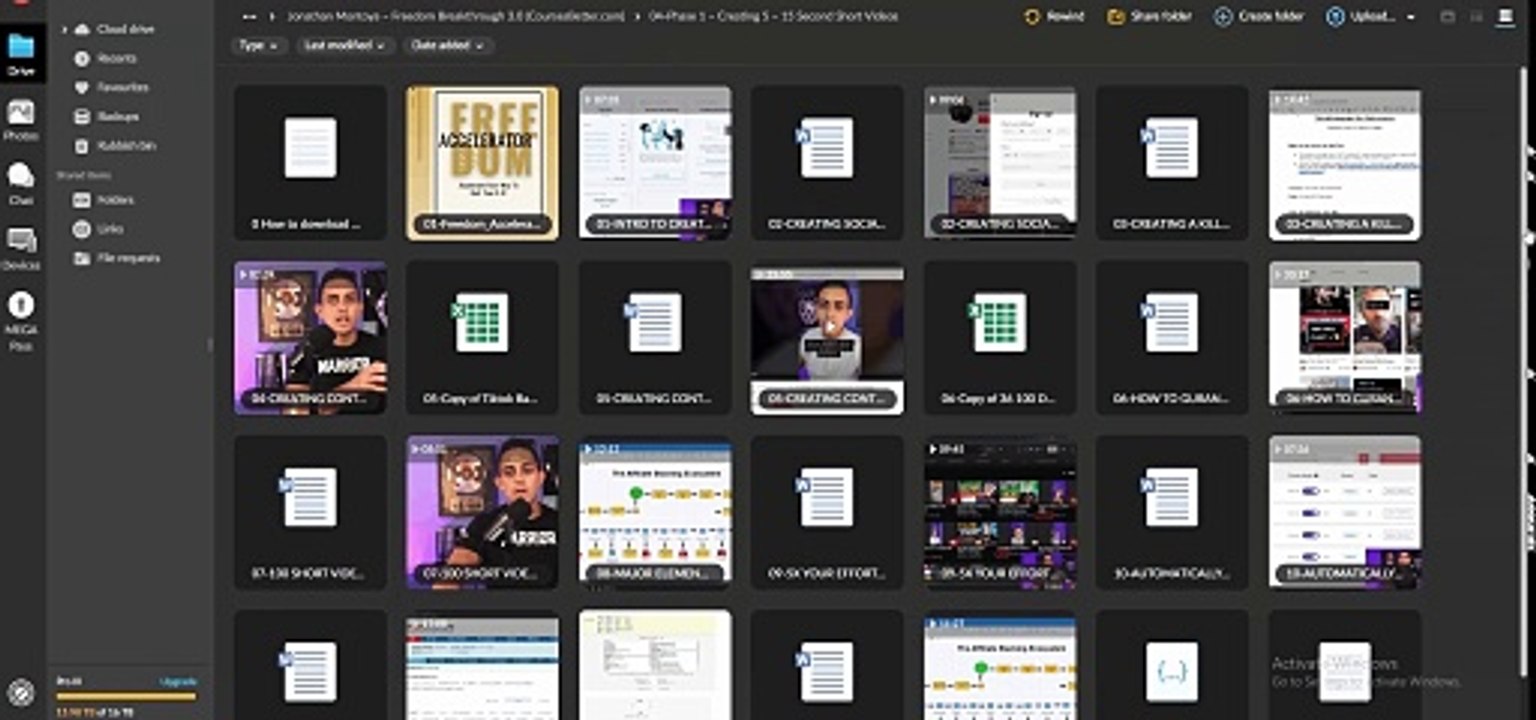Image resolution: width=1536 pixels, height=720 pixels.
Task: Select the 06-Copy of 24 100 spreadsheet
Action: 1000,337
